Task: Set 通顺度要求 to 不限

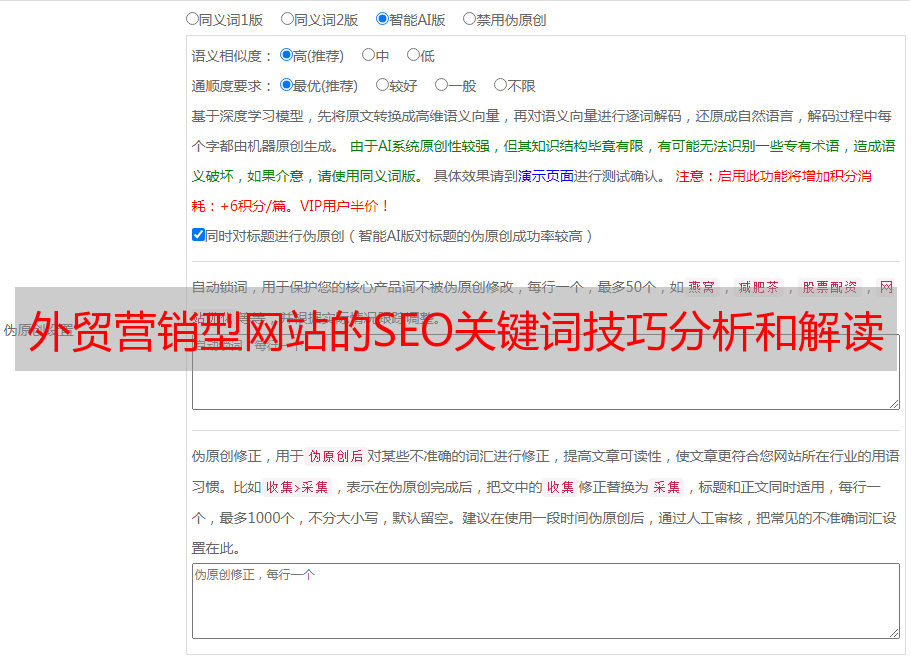Action: tap(500, 85)
